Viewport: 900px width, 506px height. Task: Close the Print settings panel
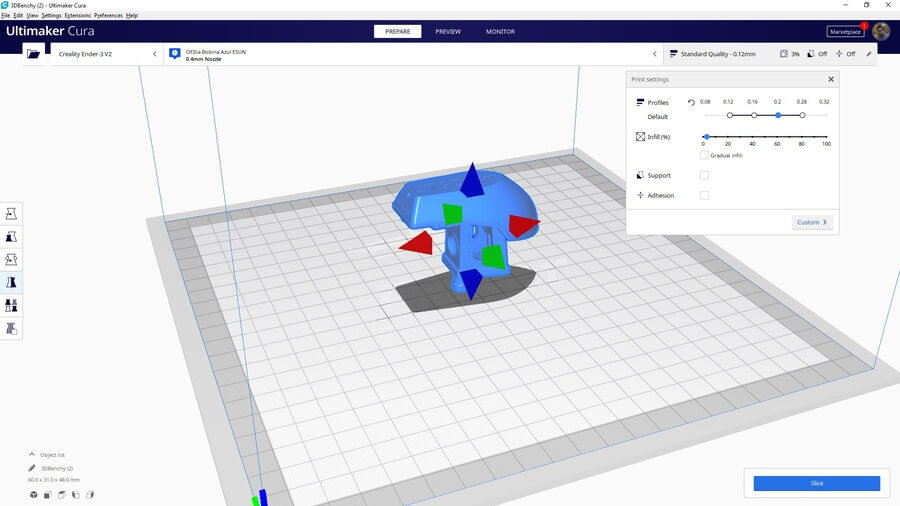tap(831, 79)
